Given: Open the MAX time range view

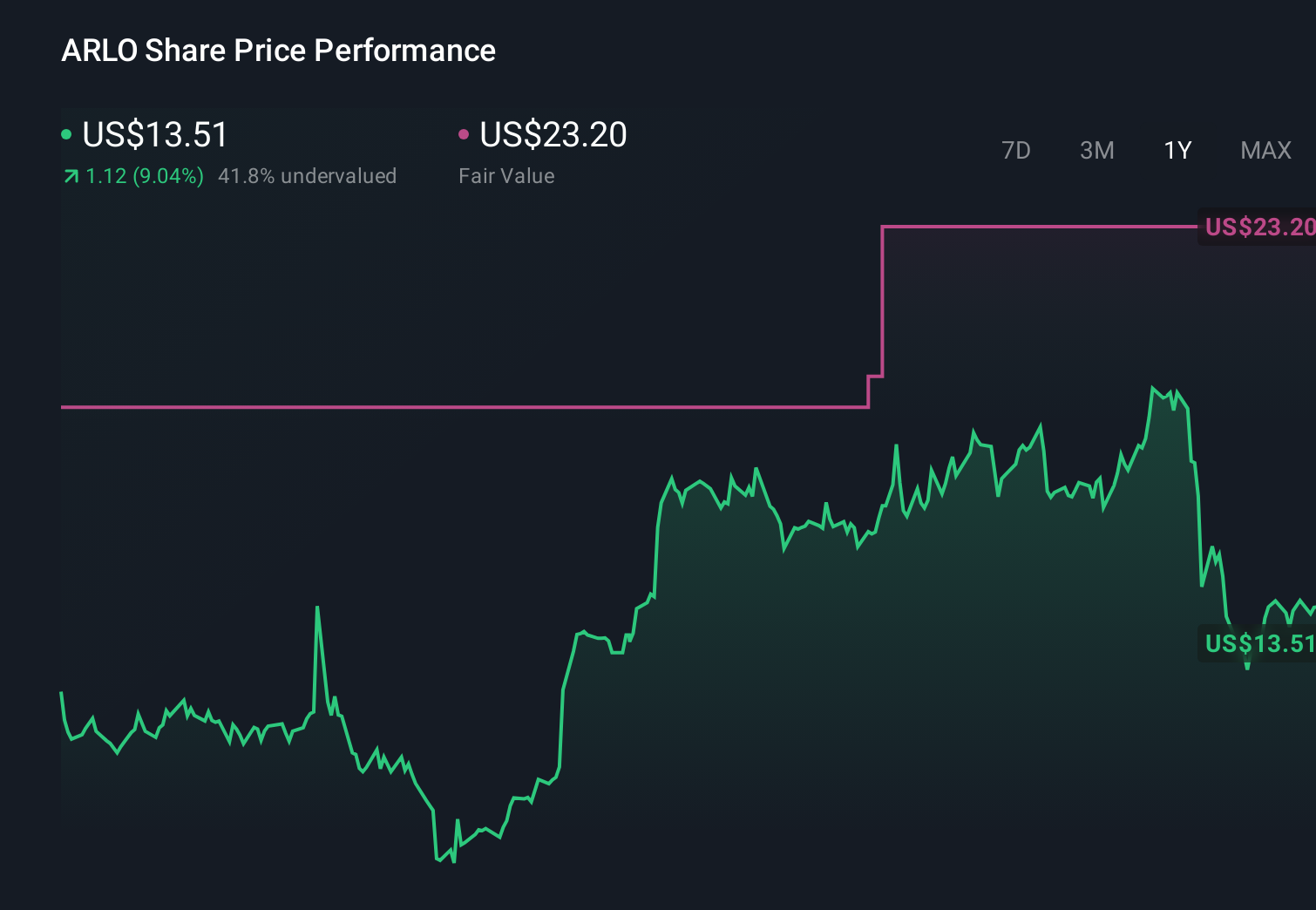Looking at the screenshot, I should pos(1265,151).
